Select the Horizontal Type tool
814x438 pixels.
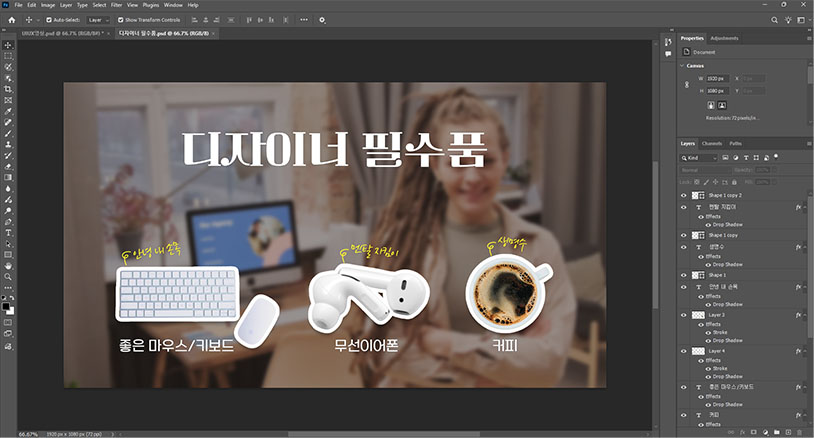pyautogui.click(x=8, y=232)
